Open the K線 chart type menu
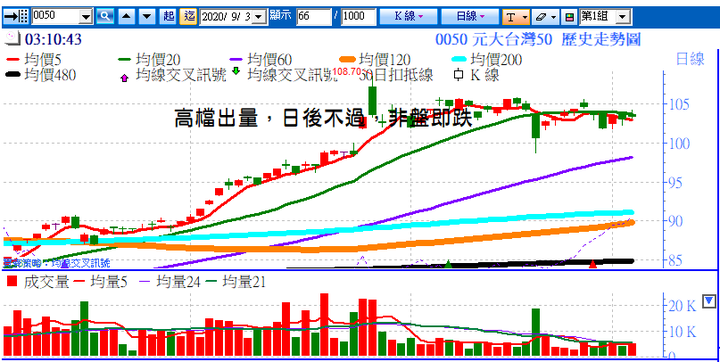The image size is (720, 362). pyautogui.click(x=409, y=17)
